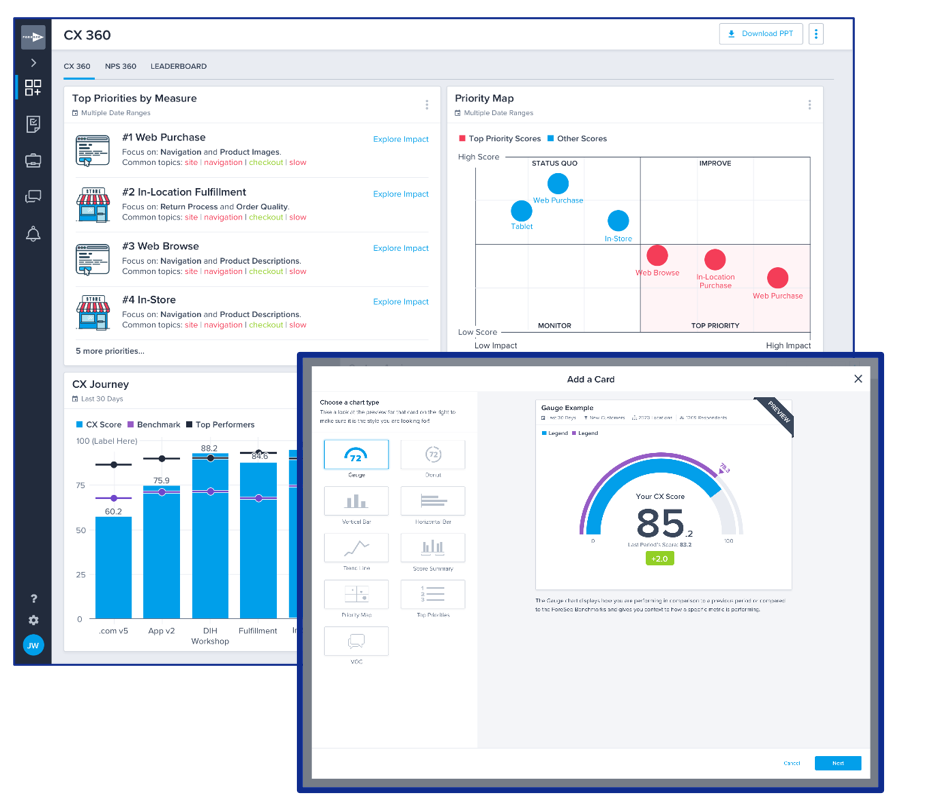This screenshot has width=941, height=797.
Task: Click the help question mark icon
Action: [x=33, y=598]
